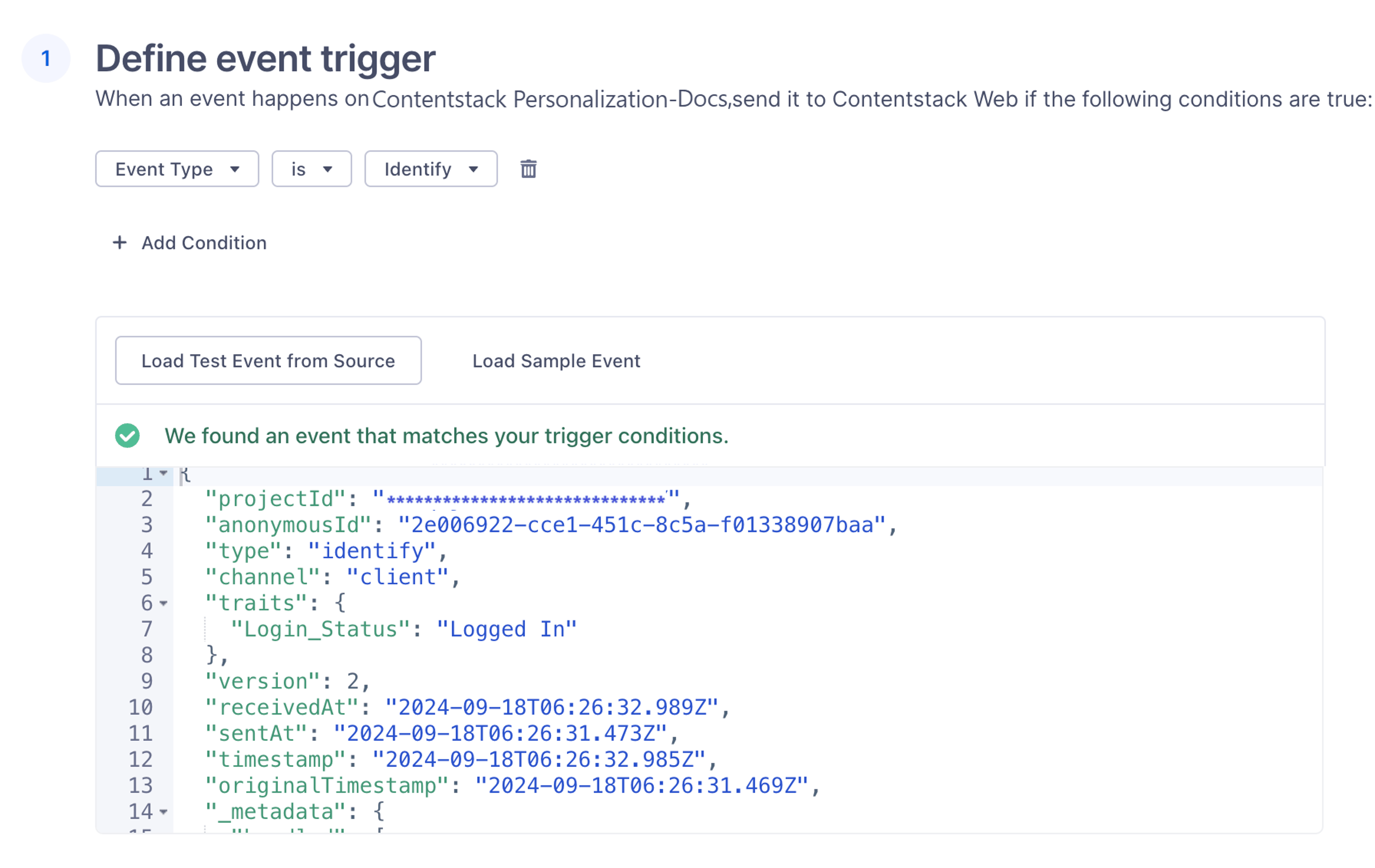Collapse JSON root at line 1
This screenshot has width=1375, height=868.
(164, 473)
